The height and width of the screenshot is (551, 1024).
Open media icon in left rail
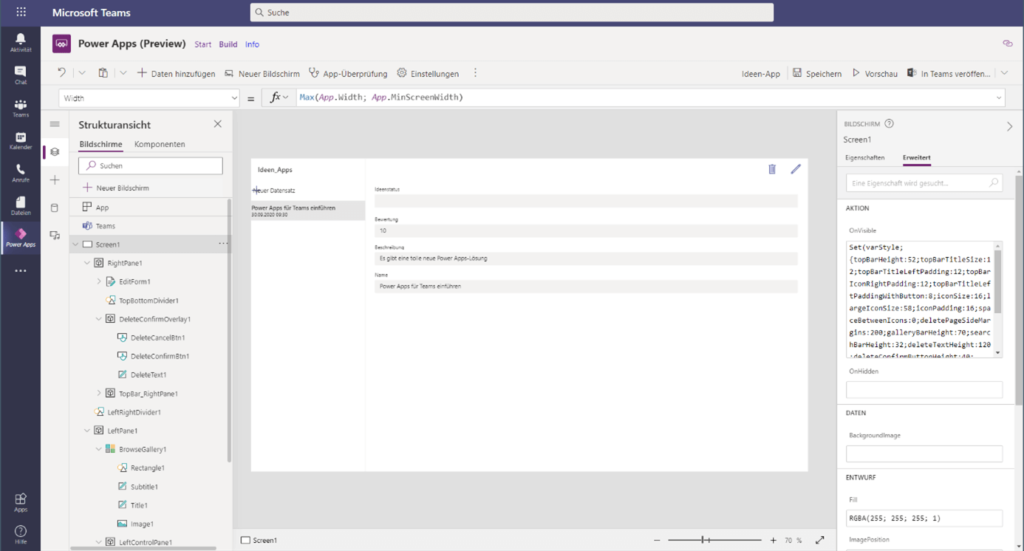click(x=55, y=235)
